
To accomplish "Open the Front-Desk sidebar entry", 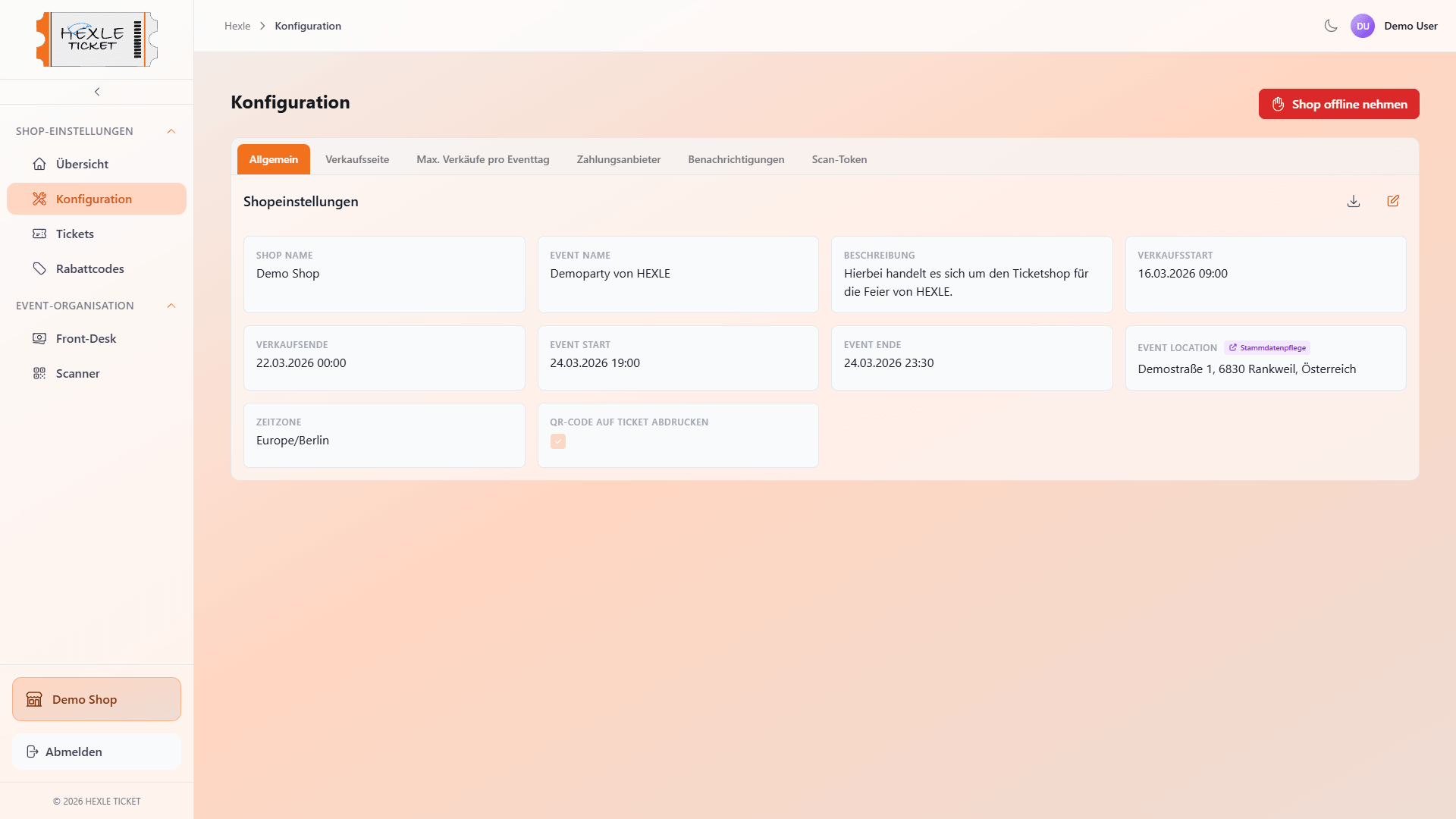I will 85,338.
